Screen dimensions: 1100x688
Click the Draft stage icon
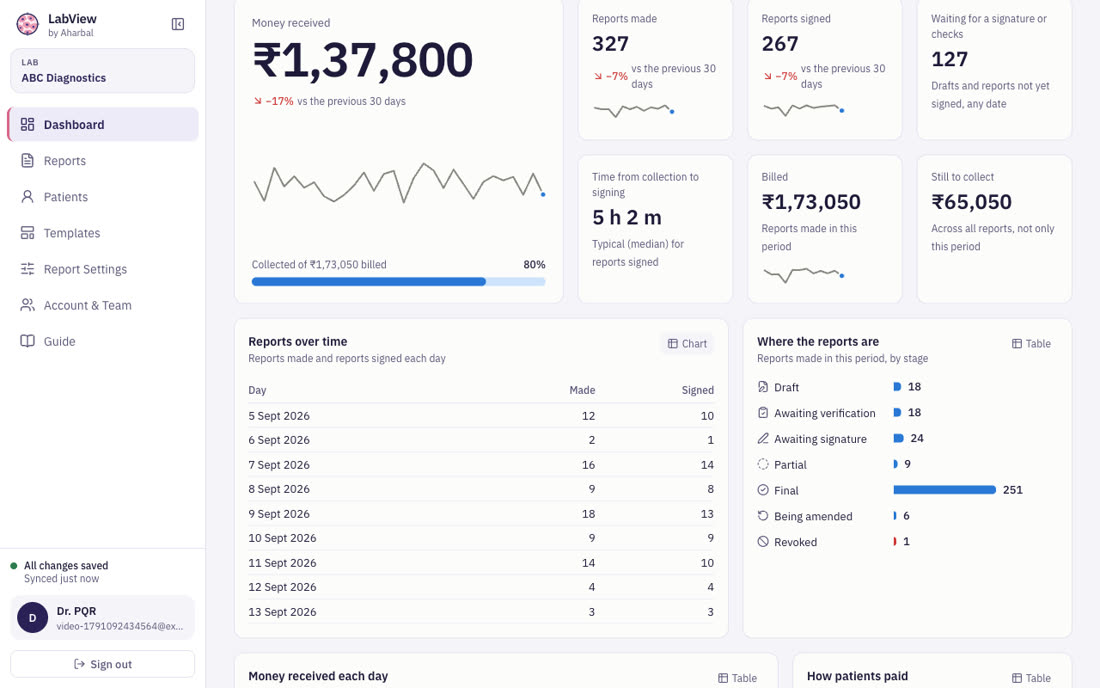(x=763, y=387)
